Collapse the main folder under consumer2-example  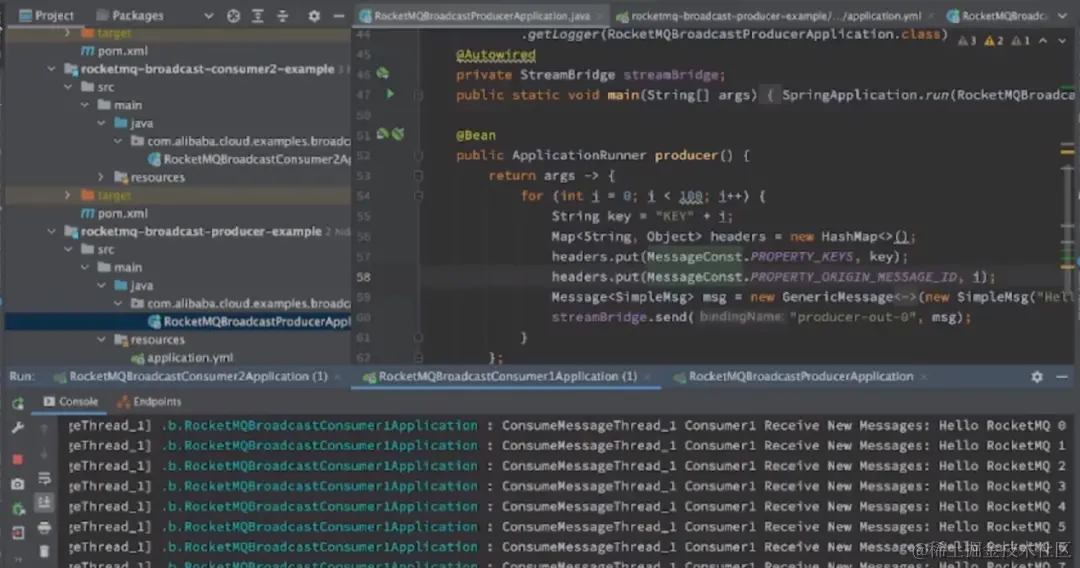[x=85, y=105]
